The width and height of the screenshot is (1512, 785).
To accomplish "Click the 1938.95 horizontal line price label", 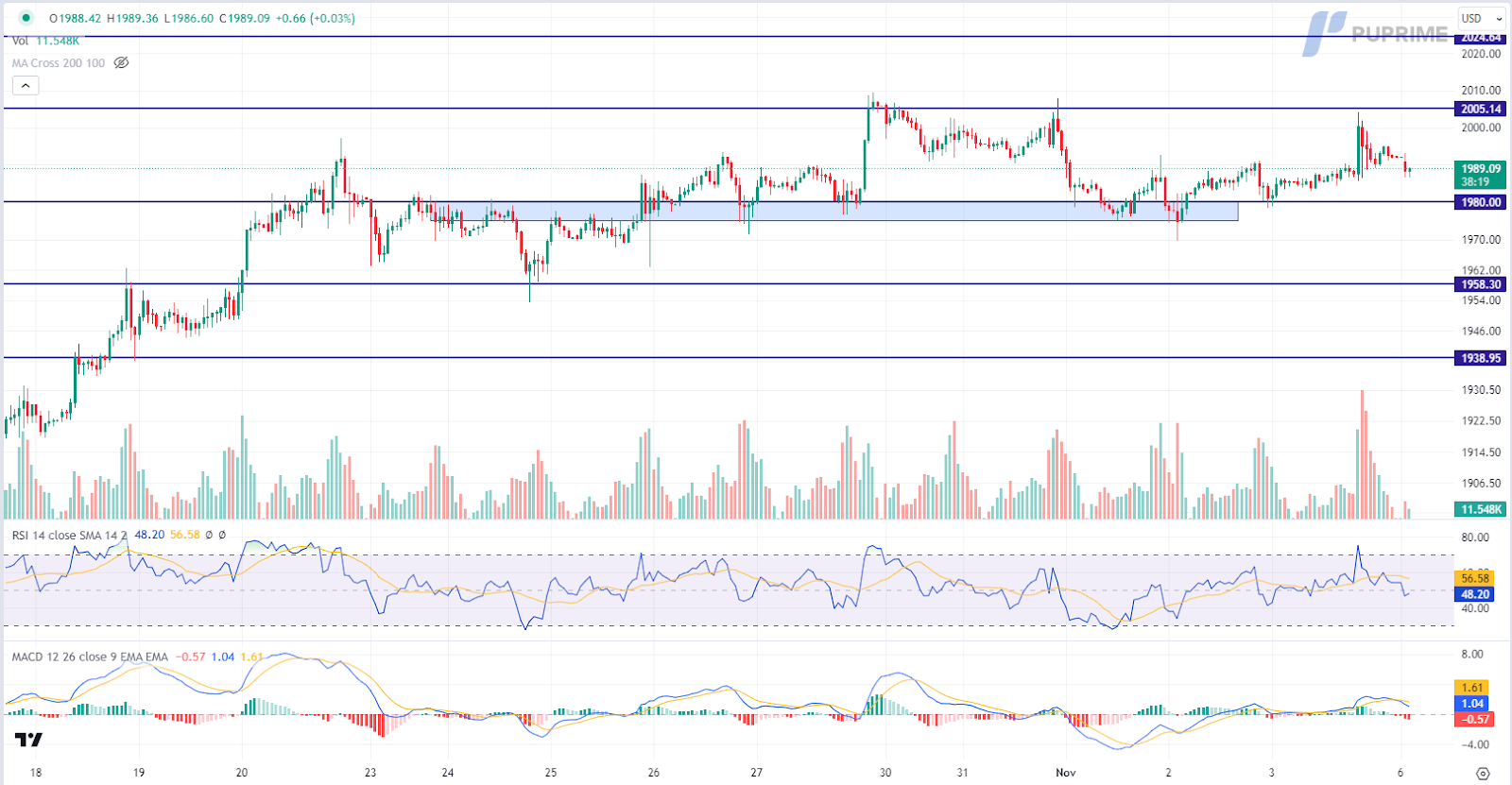I will coord(1480,358).
